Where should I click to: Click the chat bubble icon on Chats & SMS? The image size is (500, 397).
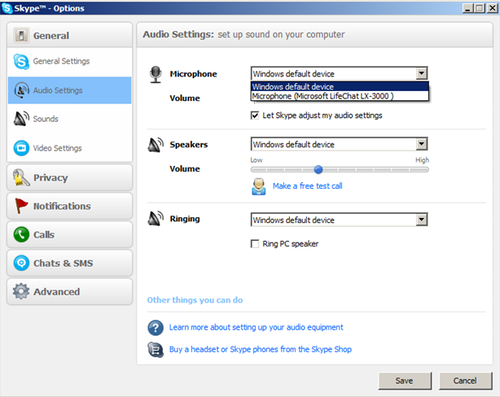tap(21, 263)
